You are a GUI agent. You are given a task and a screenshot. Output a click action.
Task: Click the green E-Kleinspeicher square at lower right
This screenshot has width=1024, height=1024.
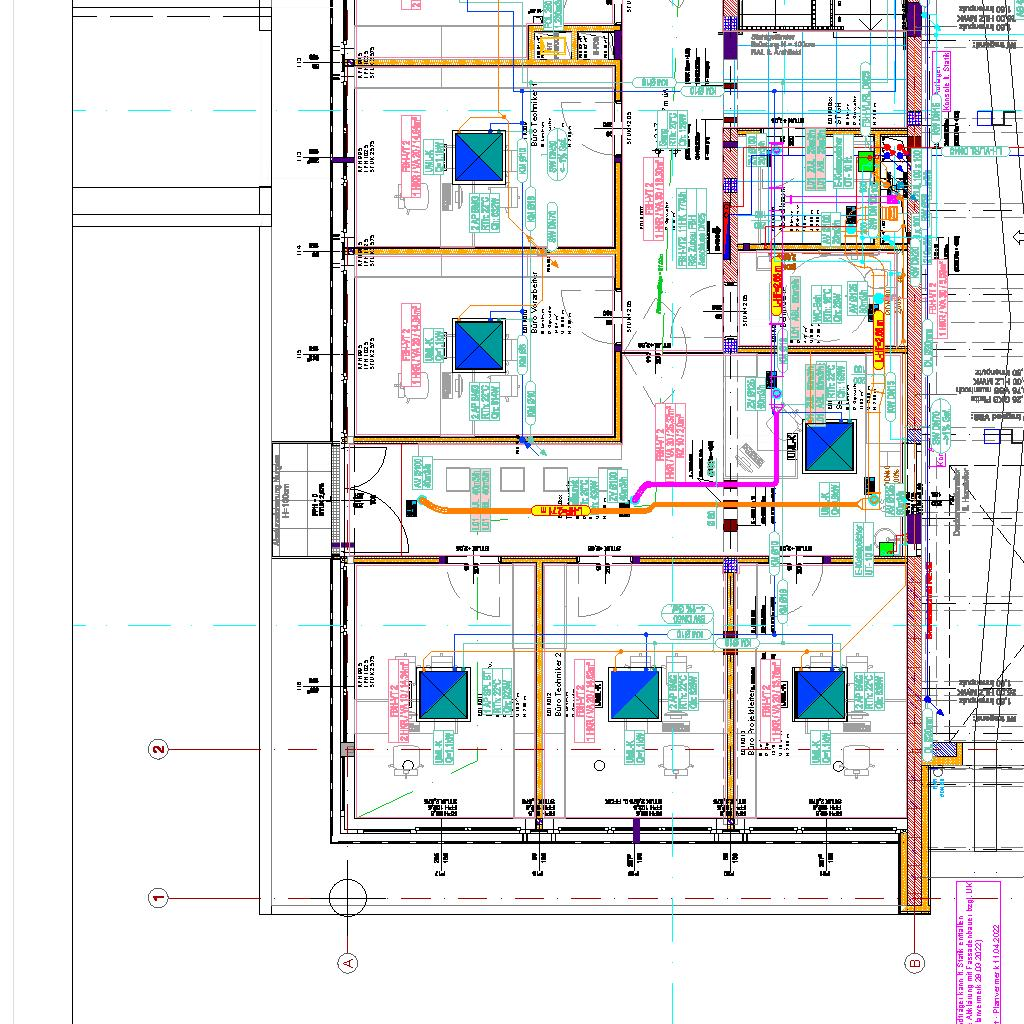pyautogui.click(x=886, y=548)
